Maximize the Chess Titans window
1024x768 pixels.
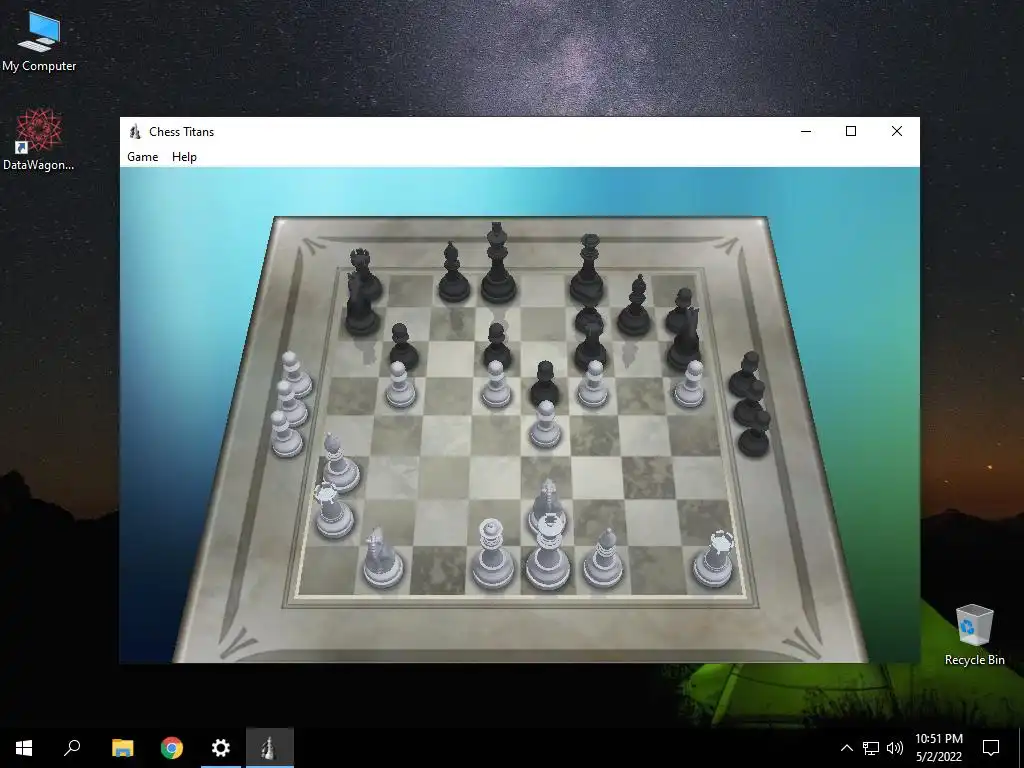pos(851,131)
